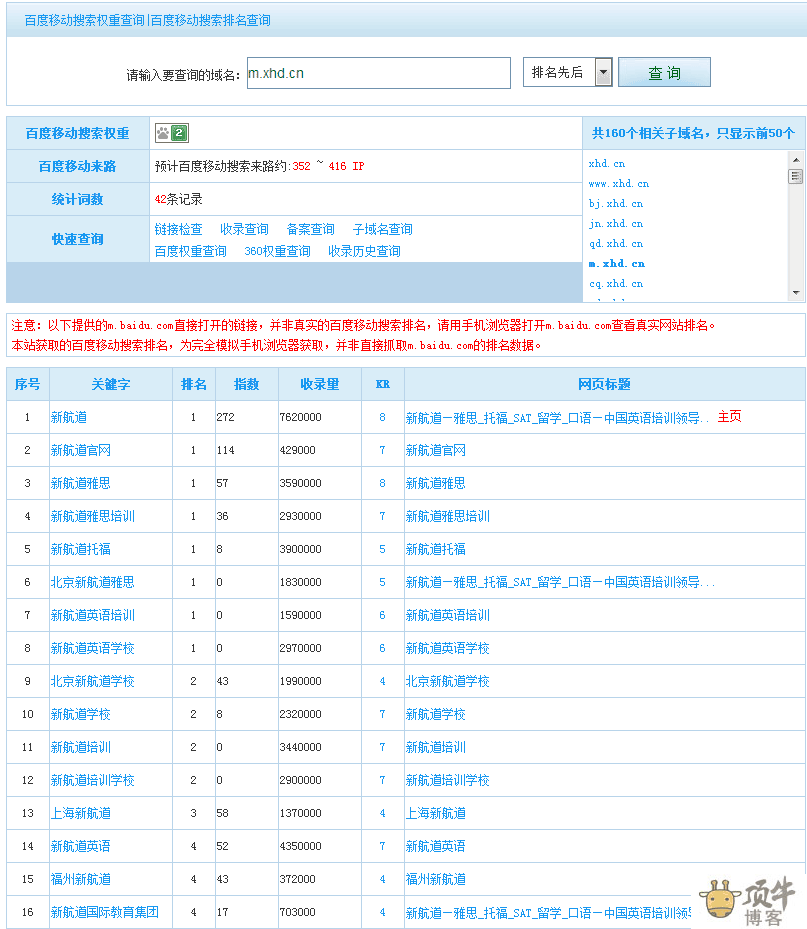Open the 百度移动搜索排名查询 header link
The width and height of the screenshot is (807, 929).
[210, 20]
